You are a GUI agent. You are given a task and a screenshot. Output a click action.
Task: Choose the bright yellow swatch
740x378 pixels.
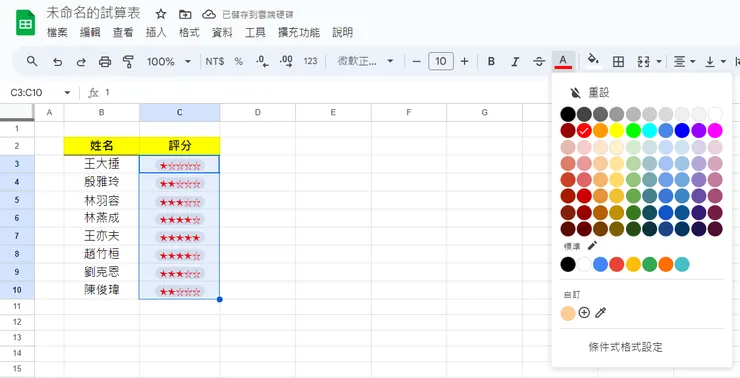coord(617,130)
